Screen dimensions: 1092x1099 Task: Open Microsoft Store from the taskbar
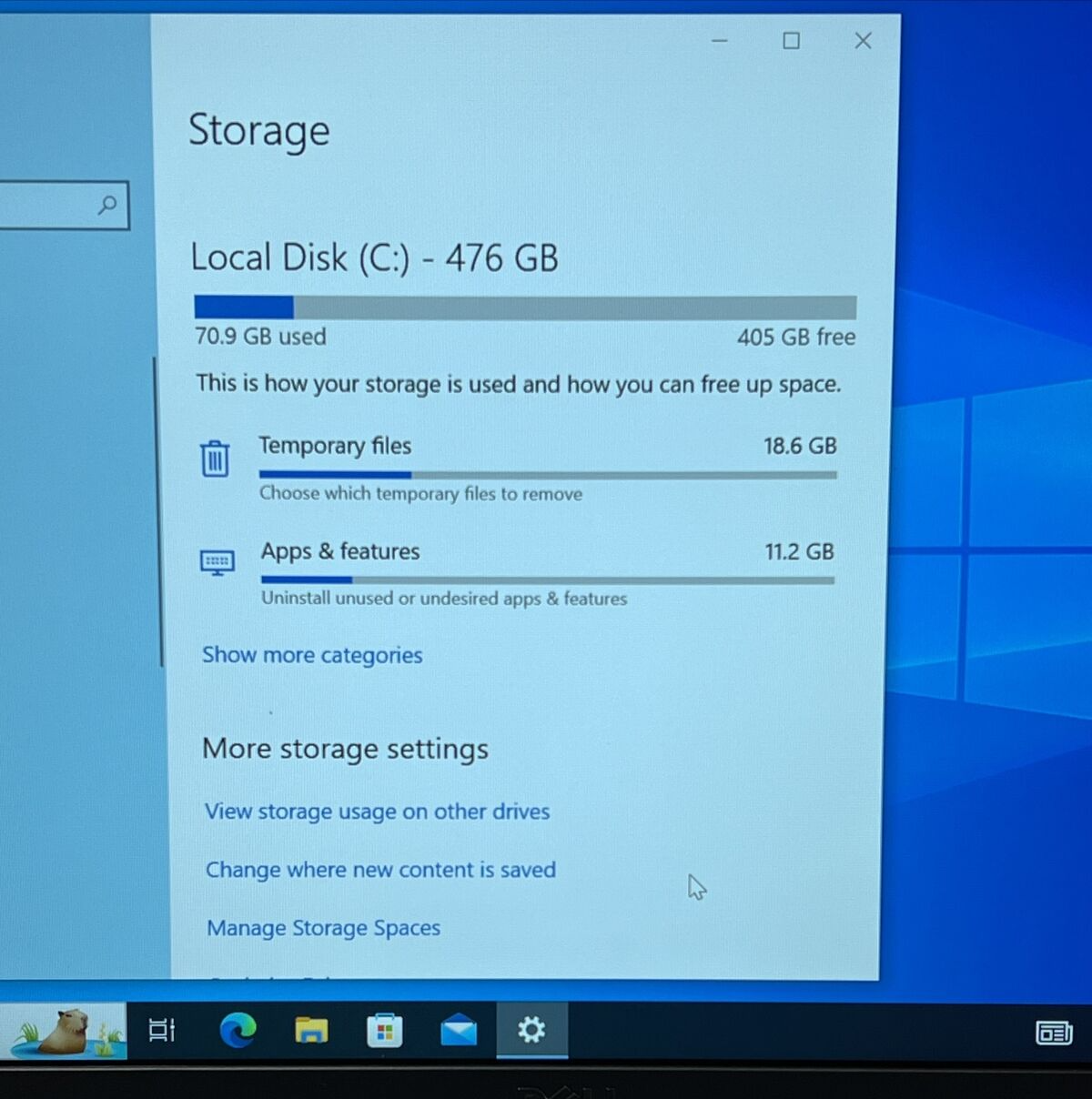385,1030
